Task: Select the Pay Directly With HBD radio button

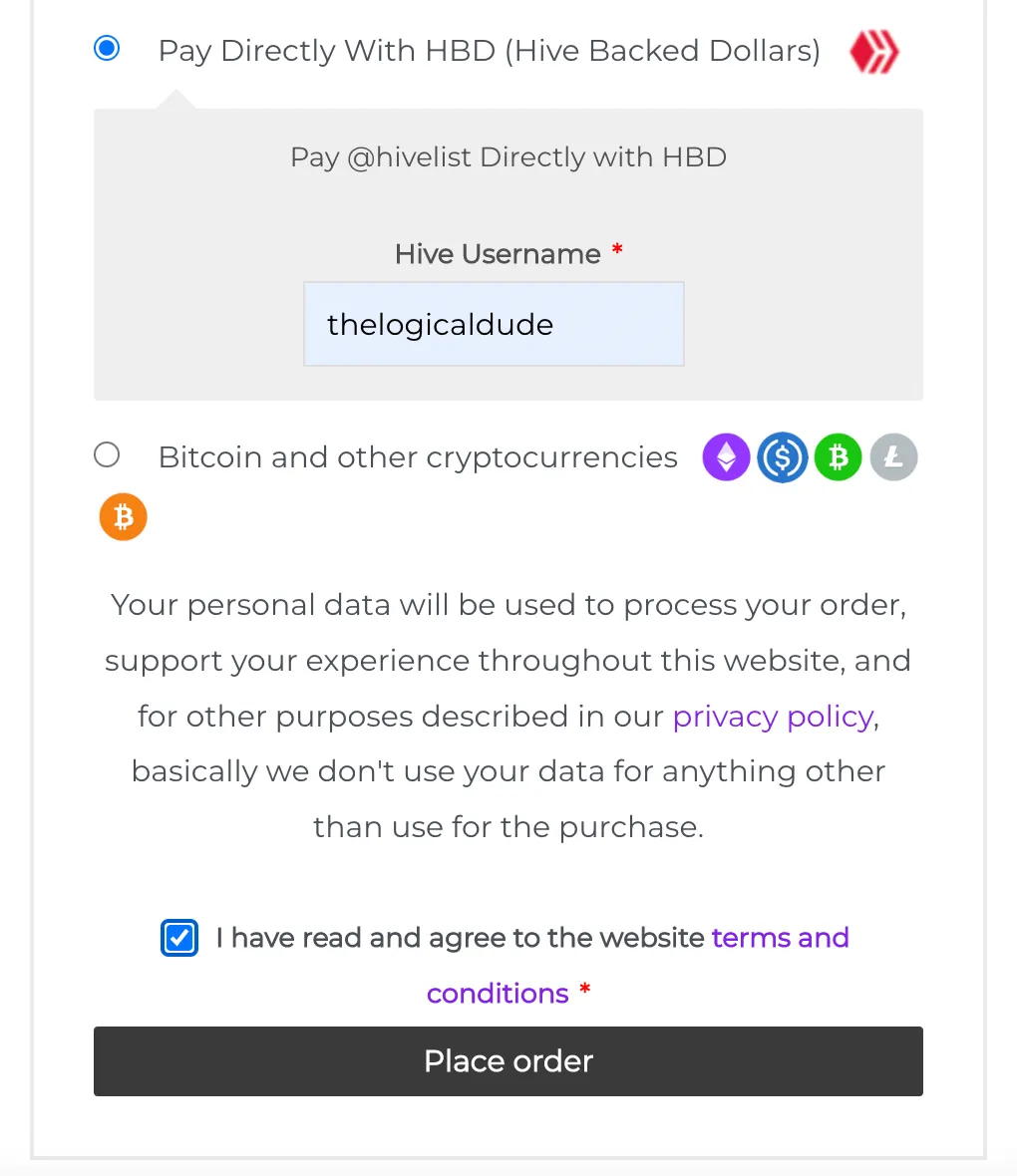Action: (107, 48)
